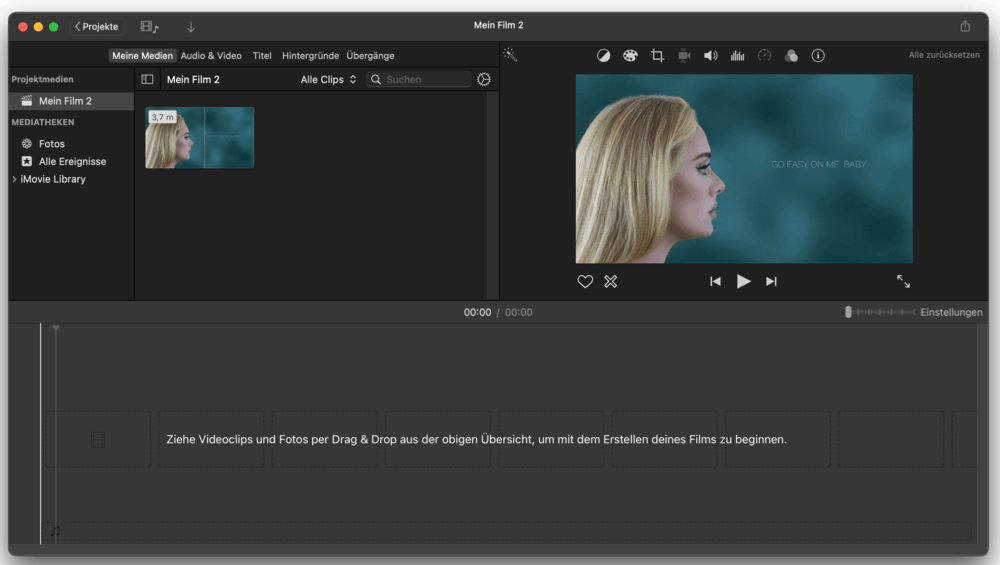The height and width of the screenshot is (565, 1000).
Task: Expand the iMovie Library tree item
Action: 14,179
